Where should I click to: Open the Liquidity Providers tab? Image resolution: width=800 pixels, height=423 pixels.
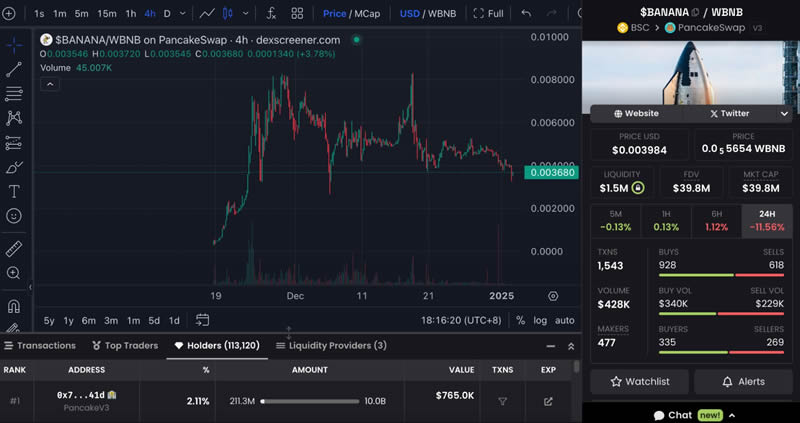pyautogui.click(x=329, y=345)
